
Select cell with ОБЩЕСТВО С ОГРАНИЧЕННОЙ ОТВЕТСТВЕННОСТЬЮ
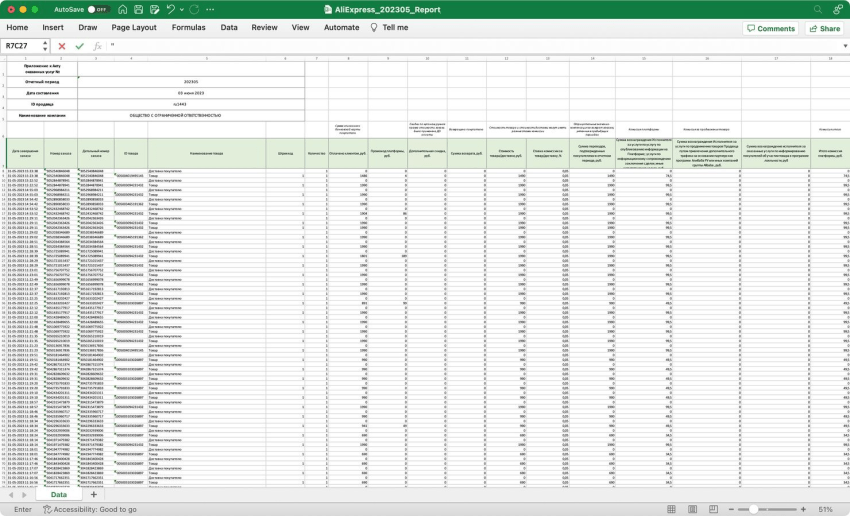pos(191,115)
